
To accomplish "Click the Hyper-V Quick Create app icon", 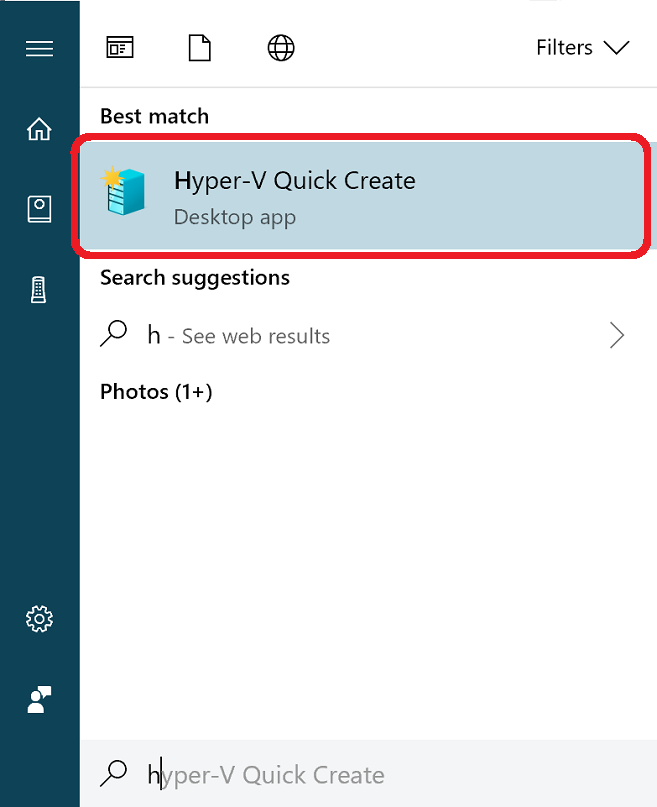I will 123,194.
